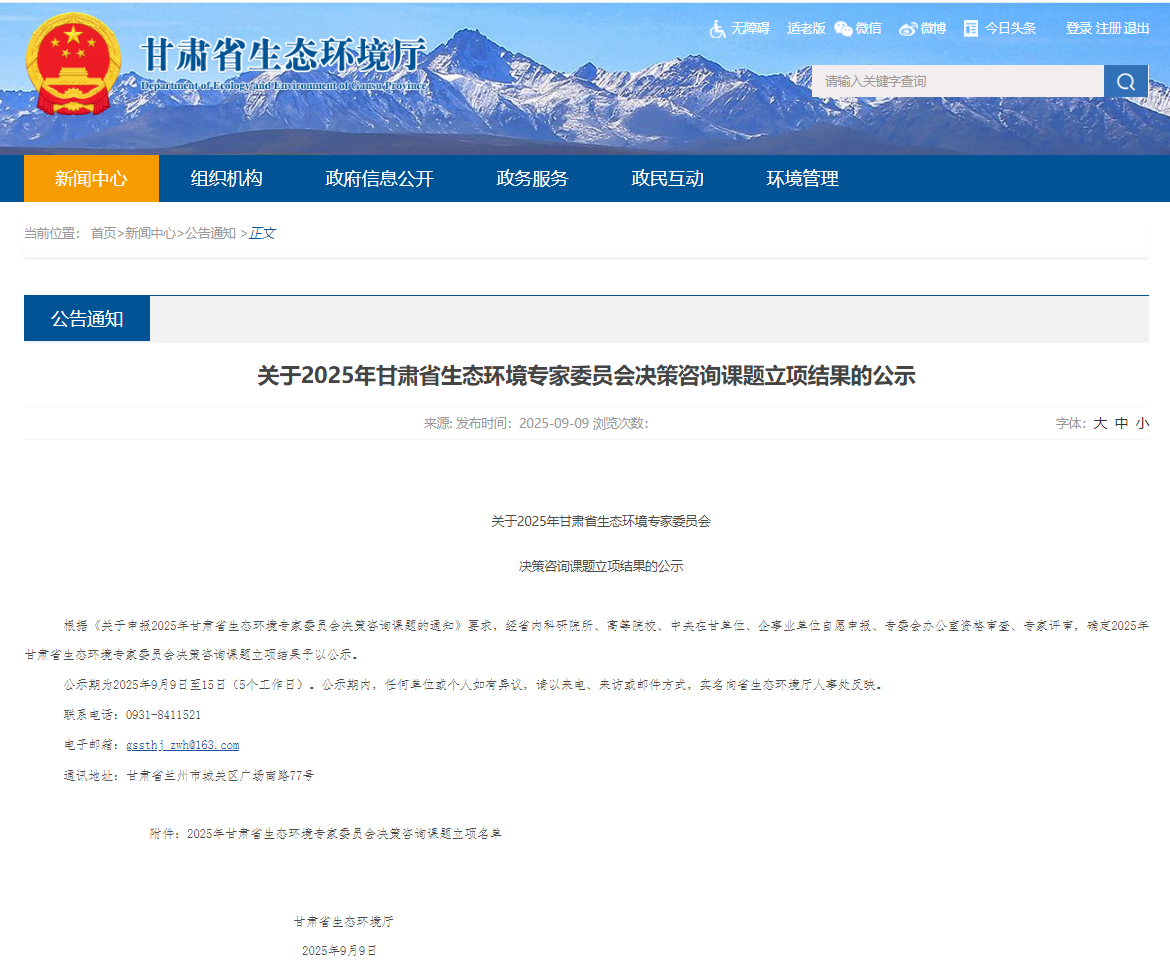Switch to 适老版 elderly-friendly version
Image resolution: width=1170 pixels, height=969 pixels.
[806, 29]
